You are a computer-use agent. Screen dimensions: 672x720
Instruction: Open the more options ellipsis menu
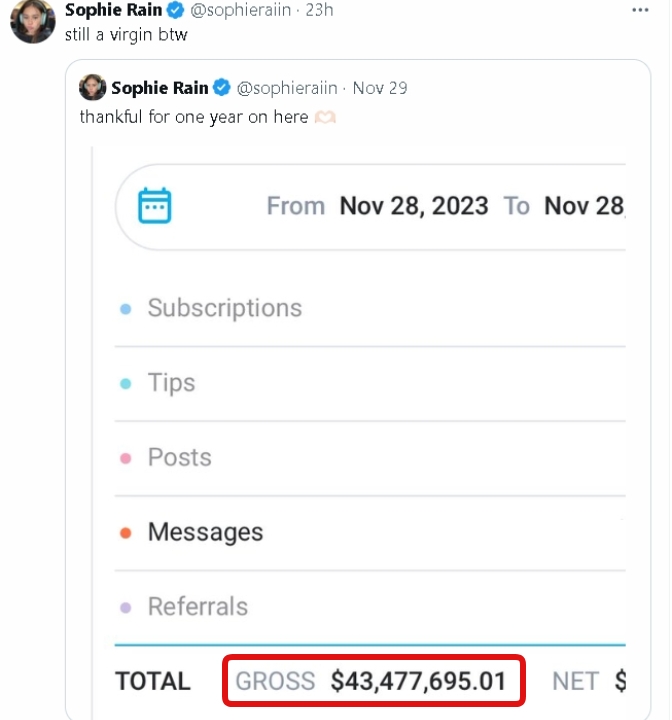click(640, 9)
